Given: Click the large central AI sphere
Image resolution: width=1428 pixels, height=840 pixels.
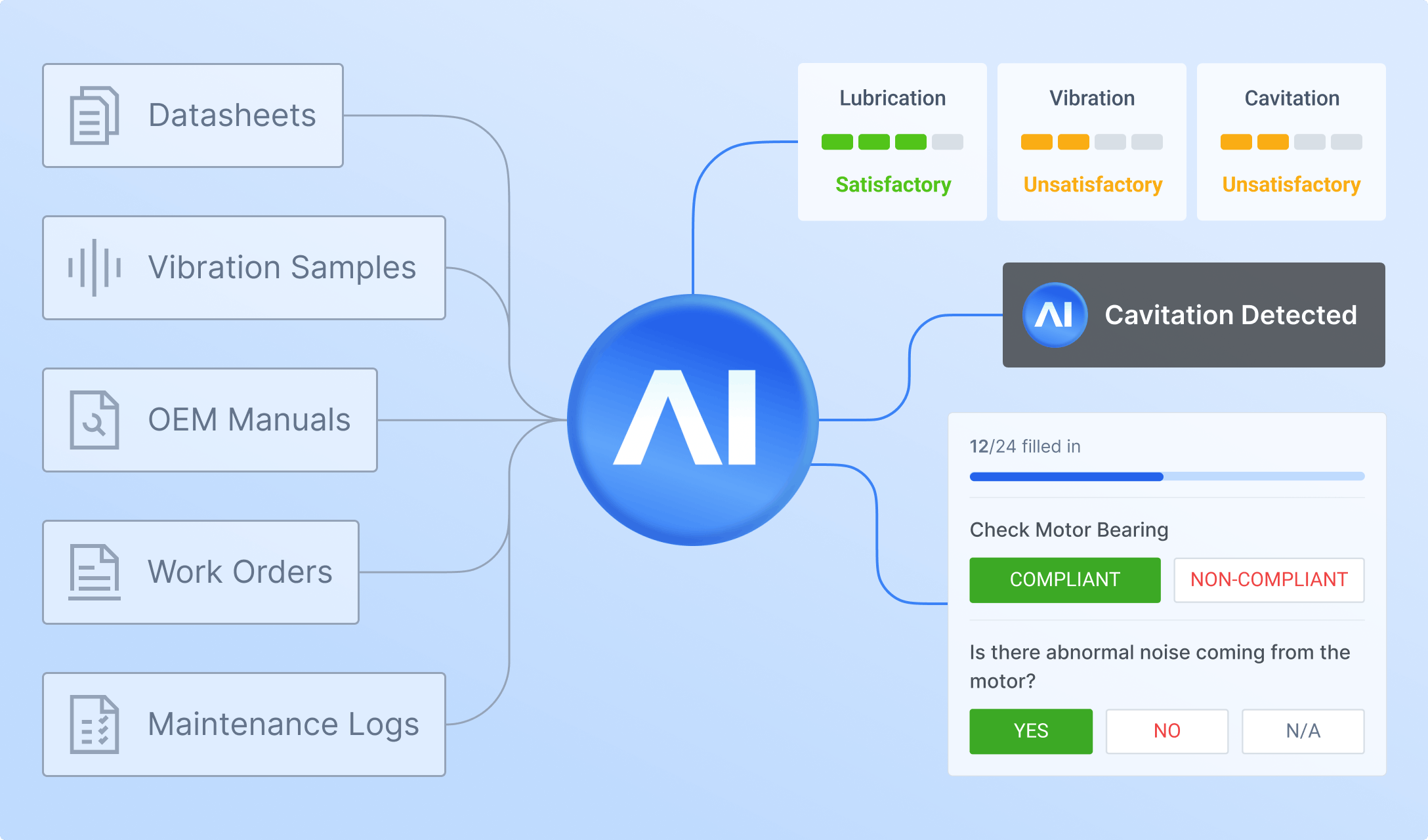Looking at the screenshot, I should point(692,420).
